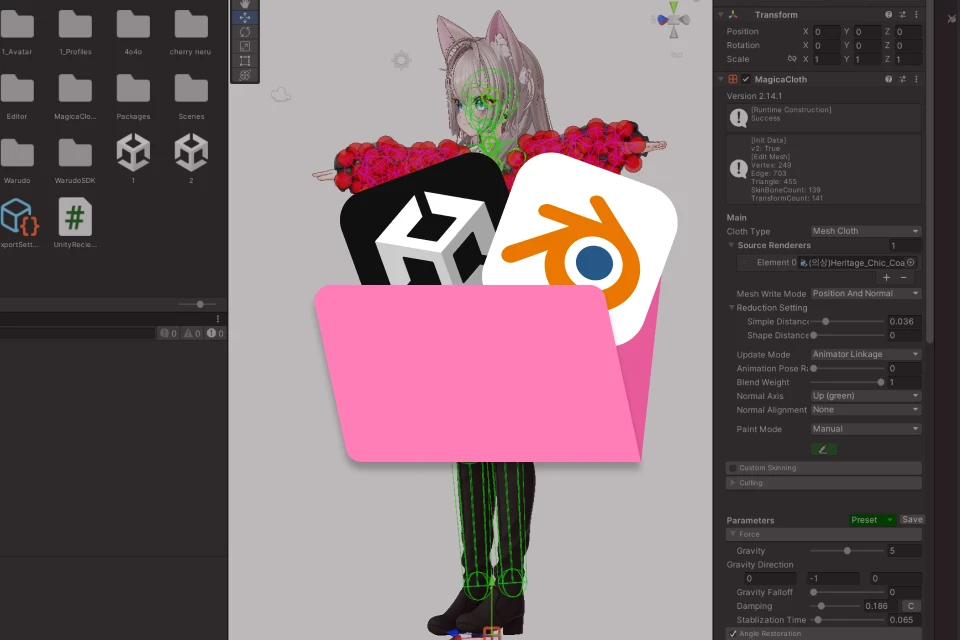Open the 1_Avatar folder

tap(17, 32)
